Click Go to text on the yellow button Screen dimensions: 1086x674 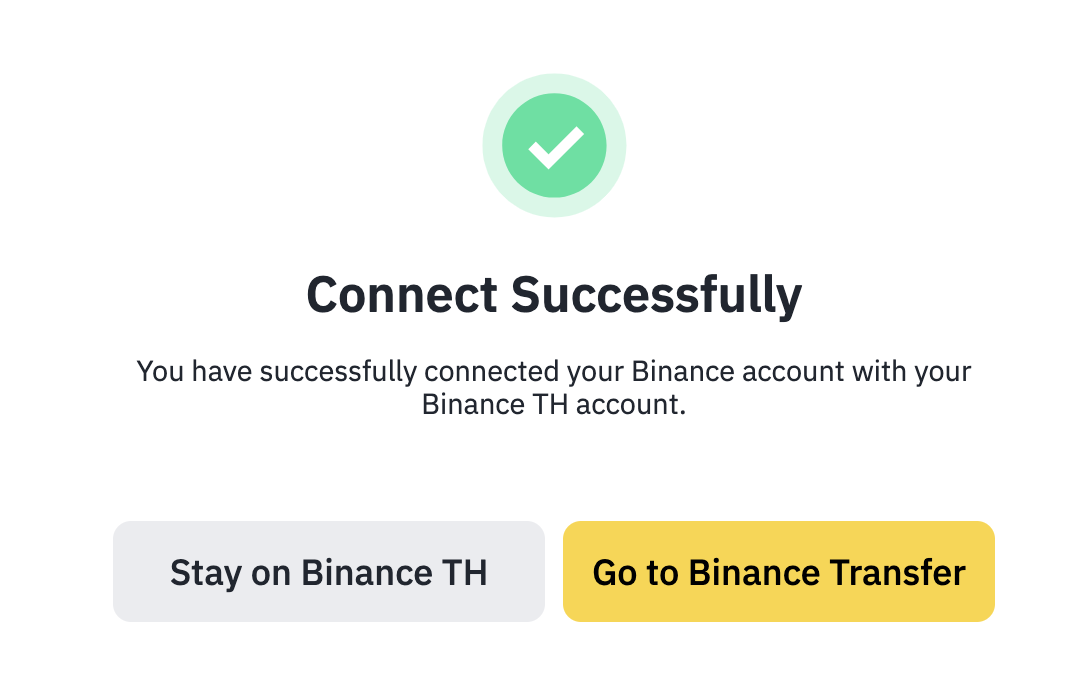point(636,573)
